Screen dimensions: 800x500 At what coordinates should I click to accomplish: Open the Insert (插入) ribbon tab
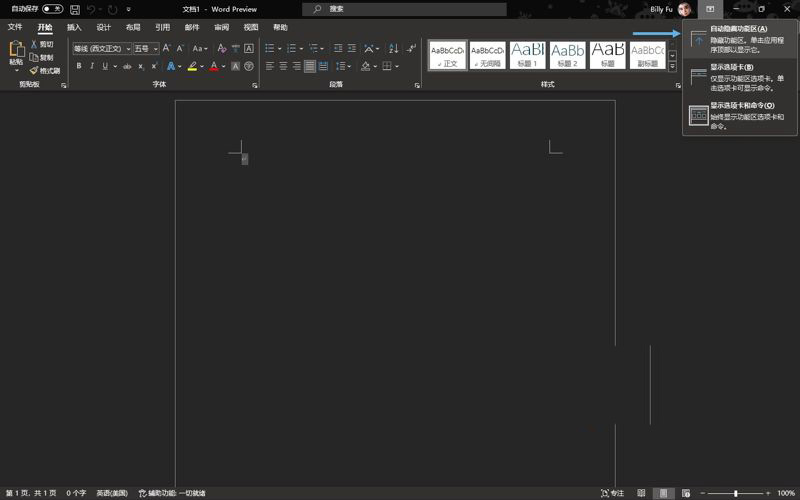(74, 27)
